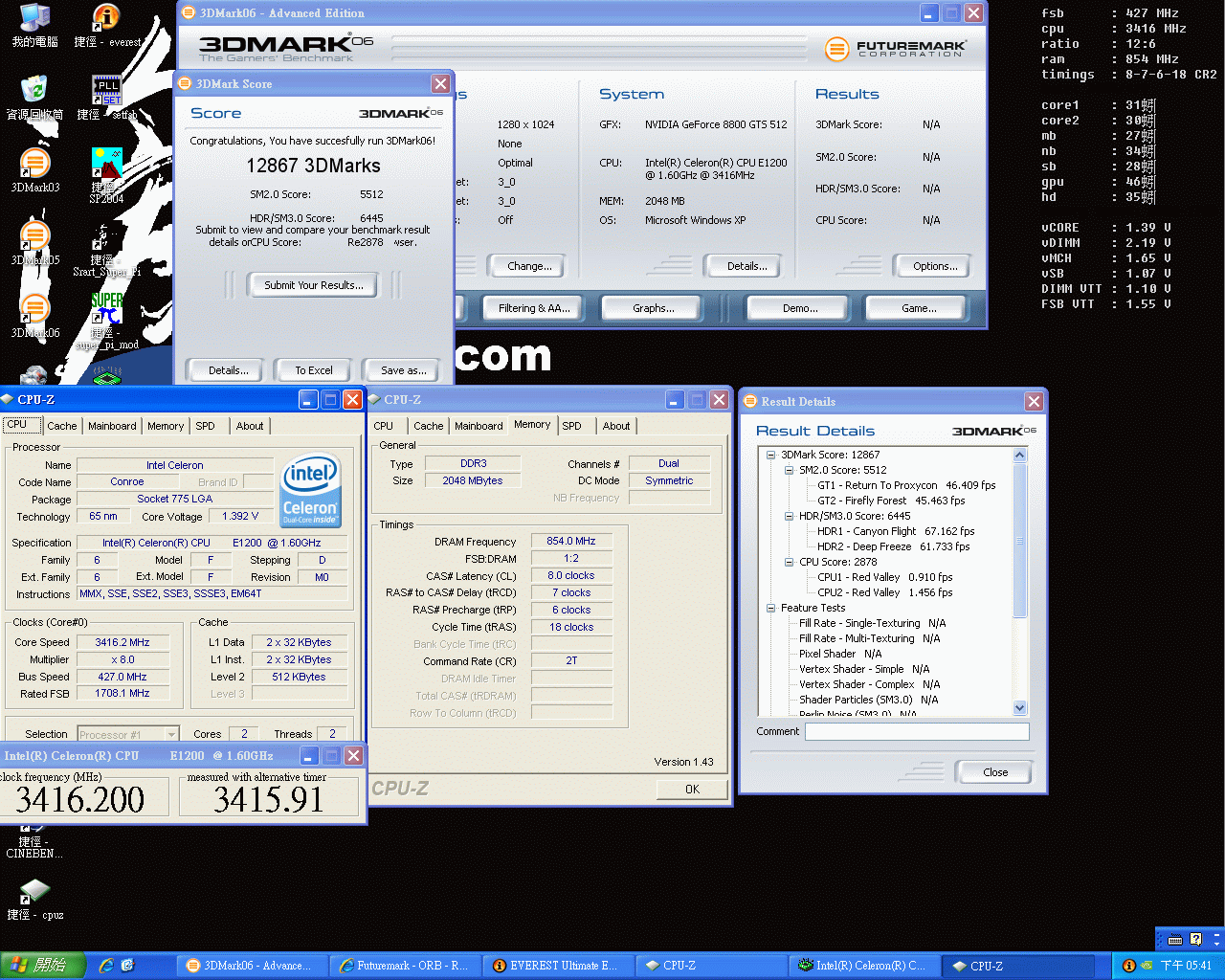This screenshot has width=1225, height=980.
Task: Click the Game... button in 3DMark06
Action: click(919, 308)
